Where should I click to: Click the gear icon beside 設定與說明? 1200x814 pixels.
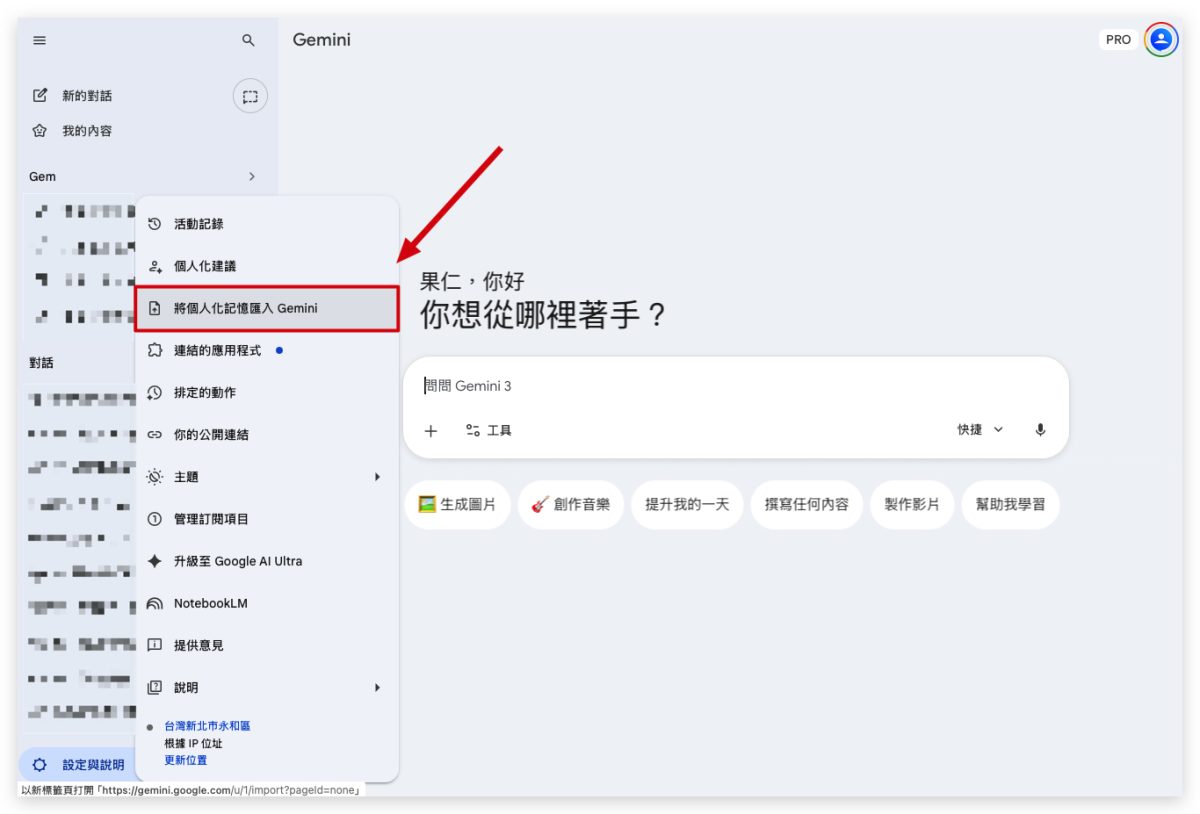(40, 765)
